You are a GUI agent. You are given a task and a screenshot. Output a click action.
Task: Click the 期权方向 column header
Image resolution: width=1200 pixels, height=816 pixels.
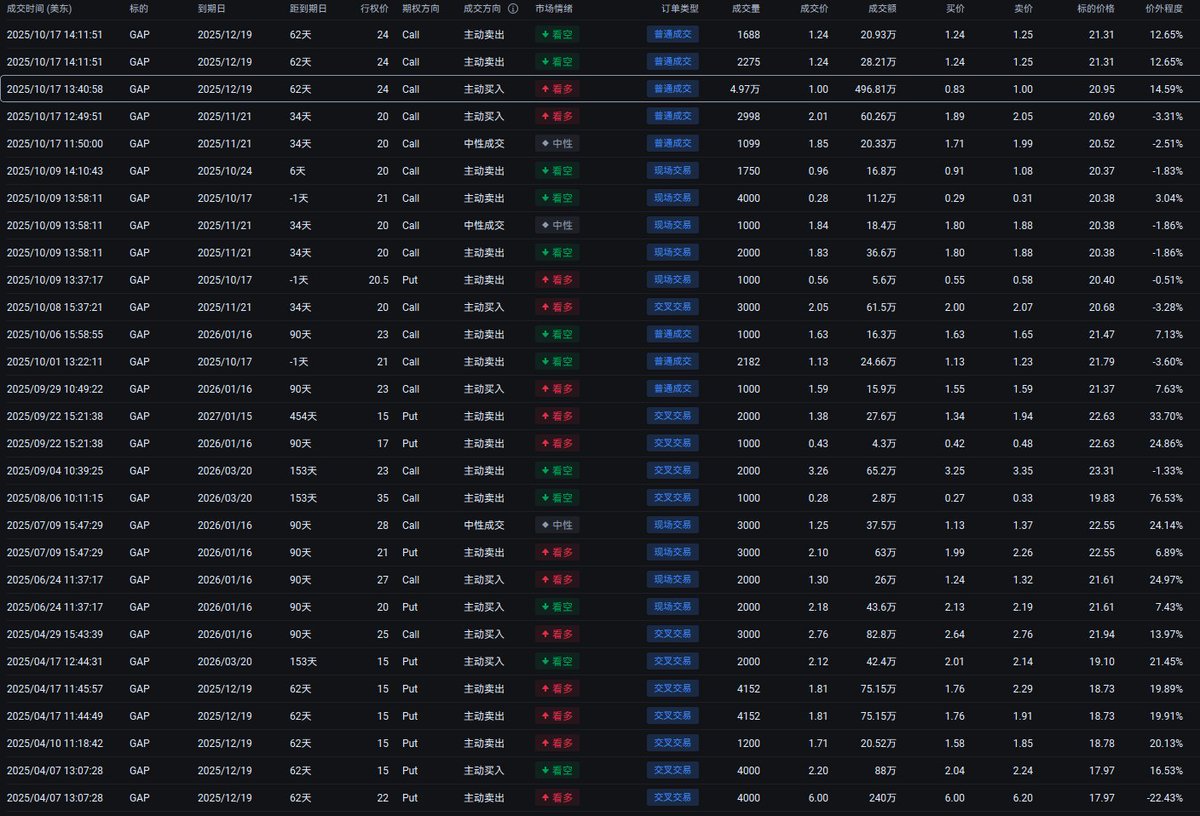pos(420,8)
